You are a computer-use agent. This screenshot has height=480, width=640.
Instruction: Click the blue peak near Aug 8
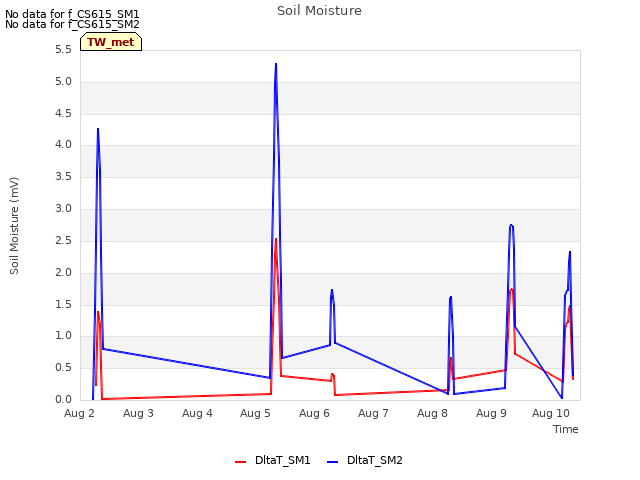[x=451, y=297]
